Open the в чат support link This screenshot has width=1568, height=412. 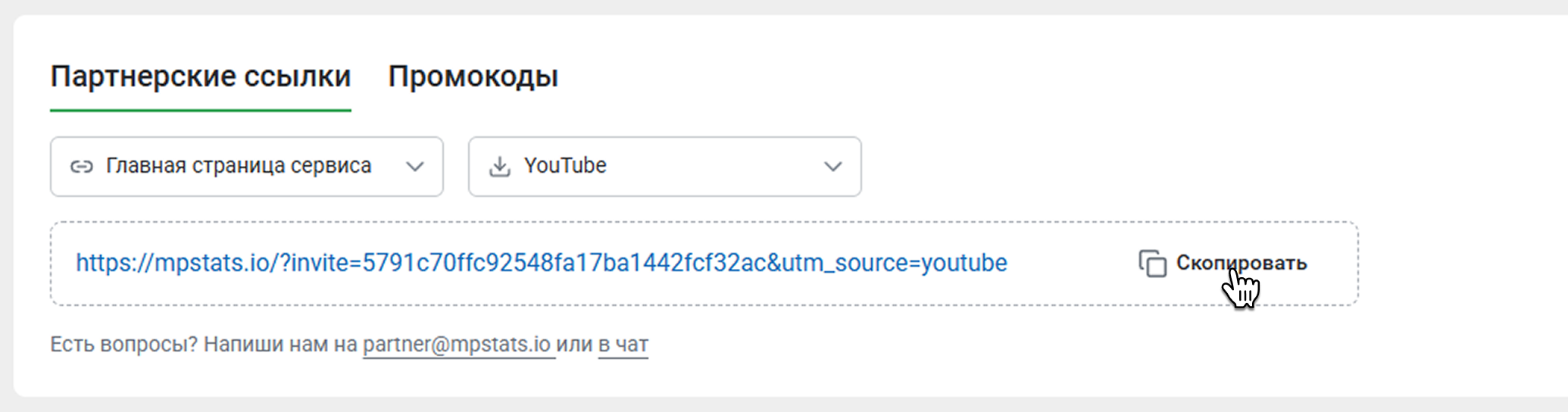623,345
